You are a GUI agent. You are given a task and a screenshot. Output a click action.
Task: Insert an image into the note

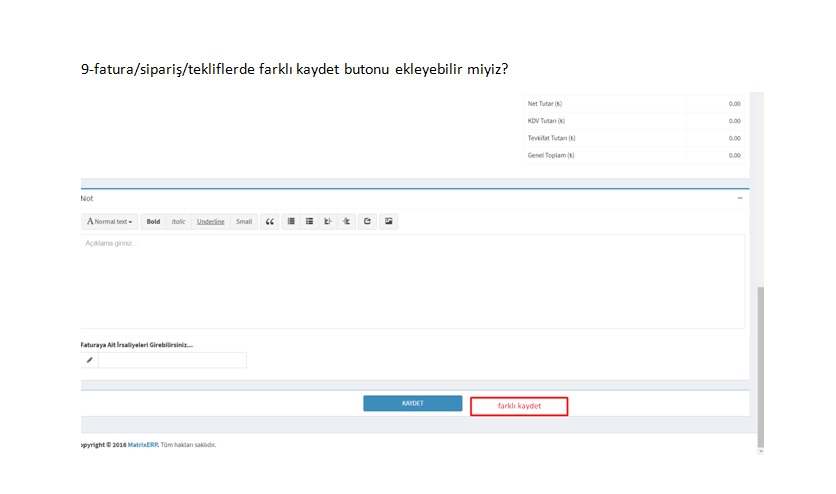coord(388,221)
